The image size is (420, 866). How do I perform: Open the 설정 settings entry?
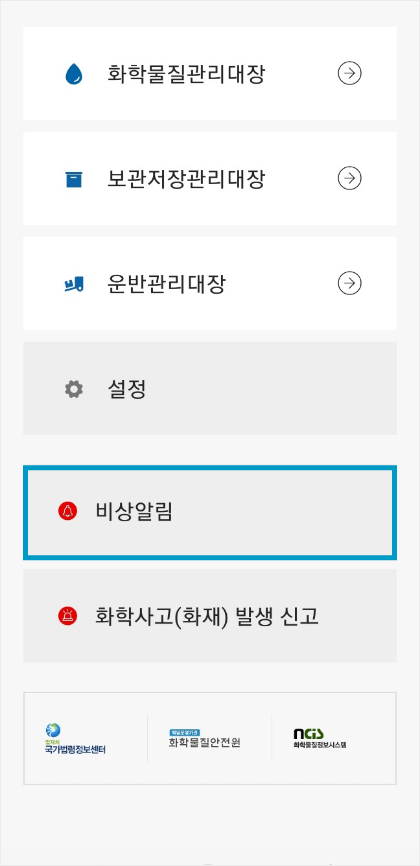pos(210,388)
